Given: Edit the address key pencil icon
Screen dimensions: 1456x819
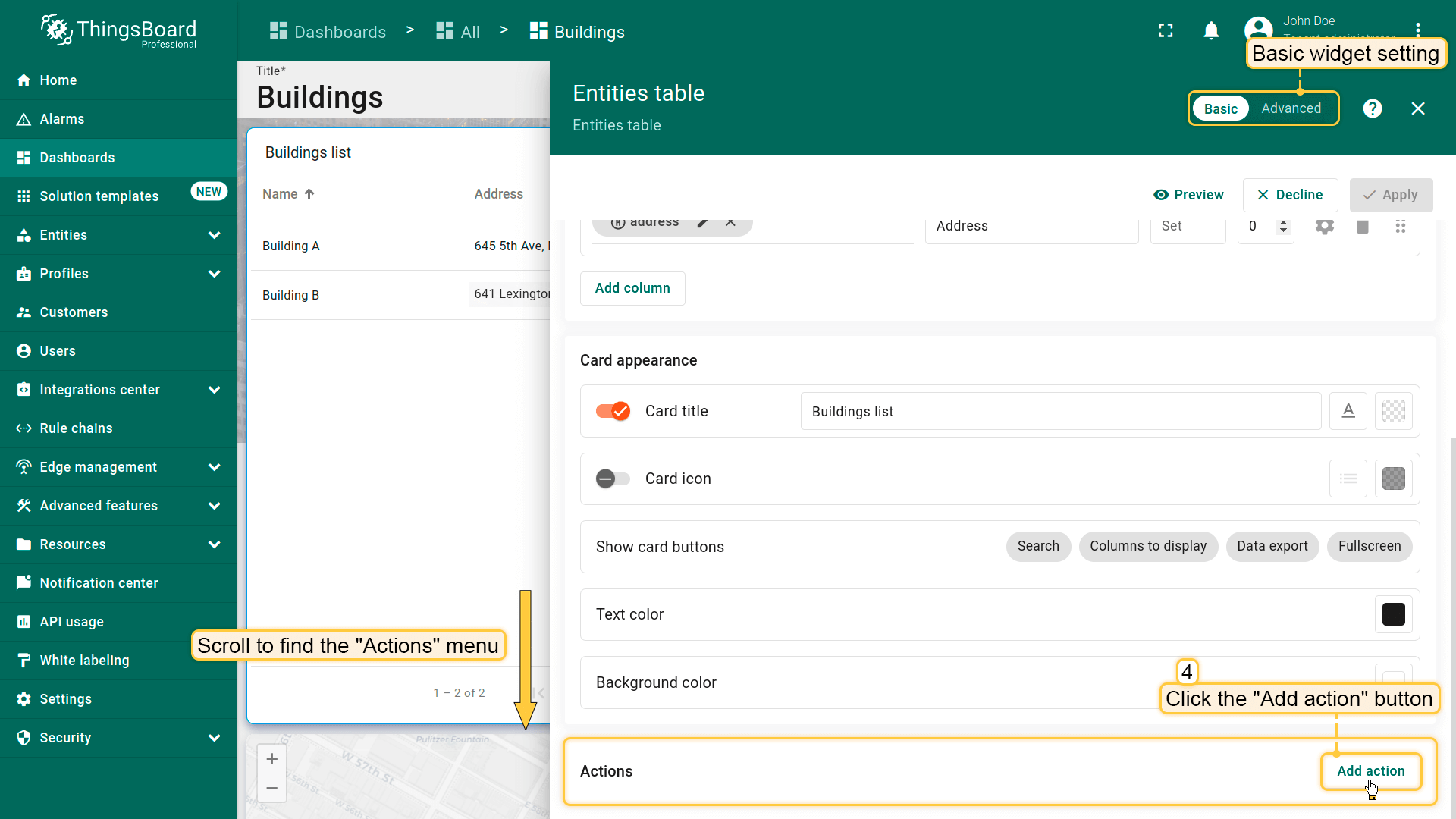Looking at the screenshot, I should coord(703,222).
